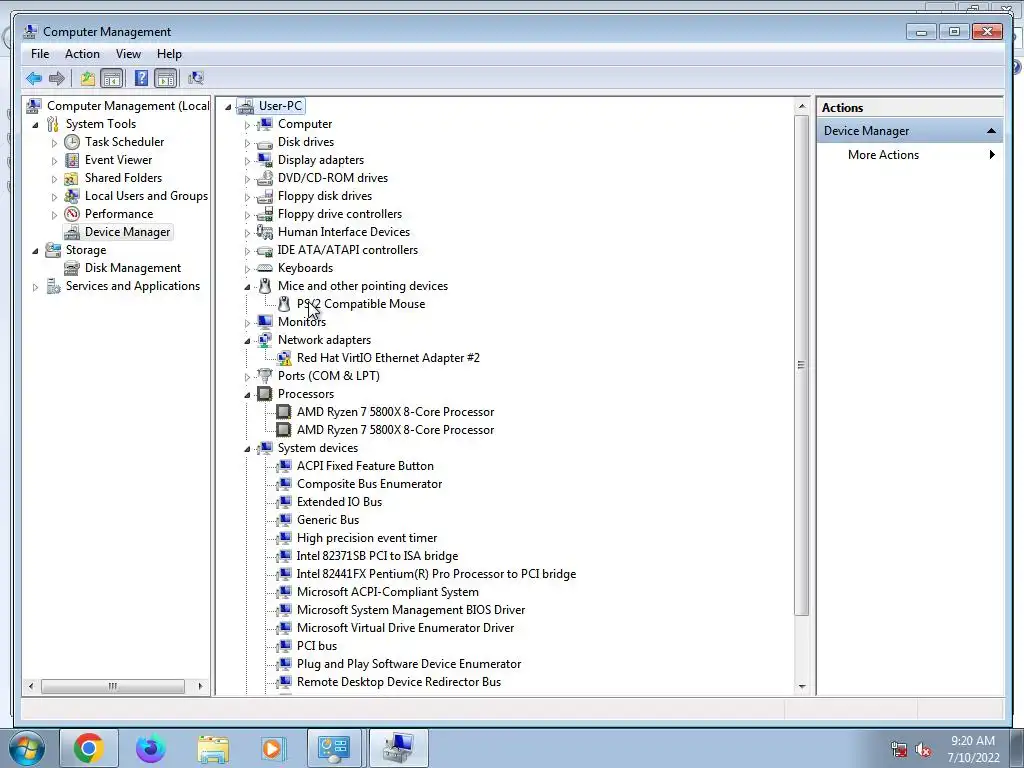Select PCI bus device
Screen dimensions: 1024x768
pos(317,646)
